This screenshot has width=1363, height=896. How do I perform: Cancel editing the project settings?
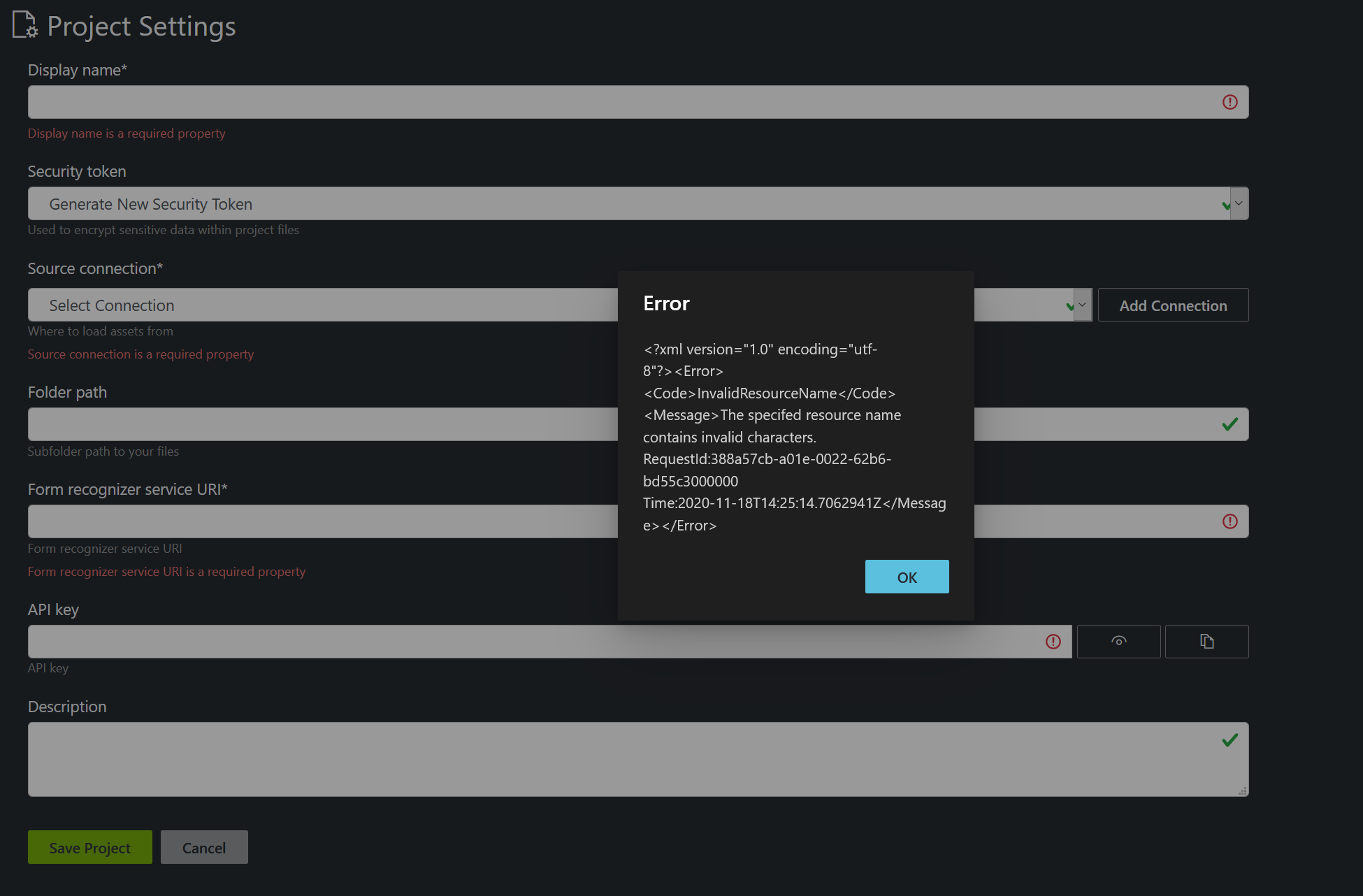(204, 847)
